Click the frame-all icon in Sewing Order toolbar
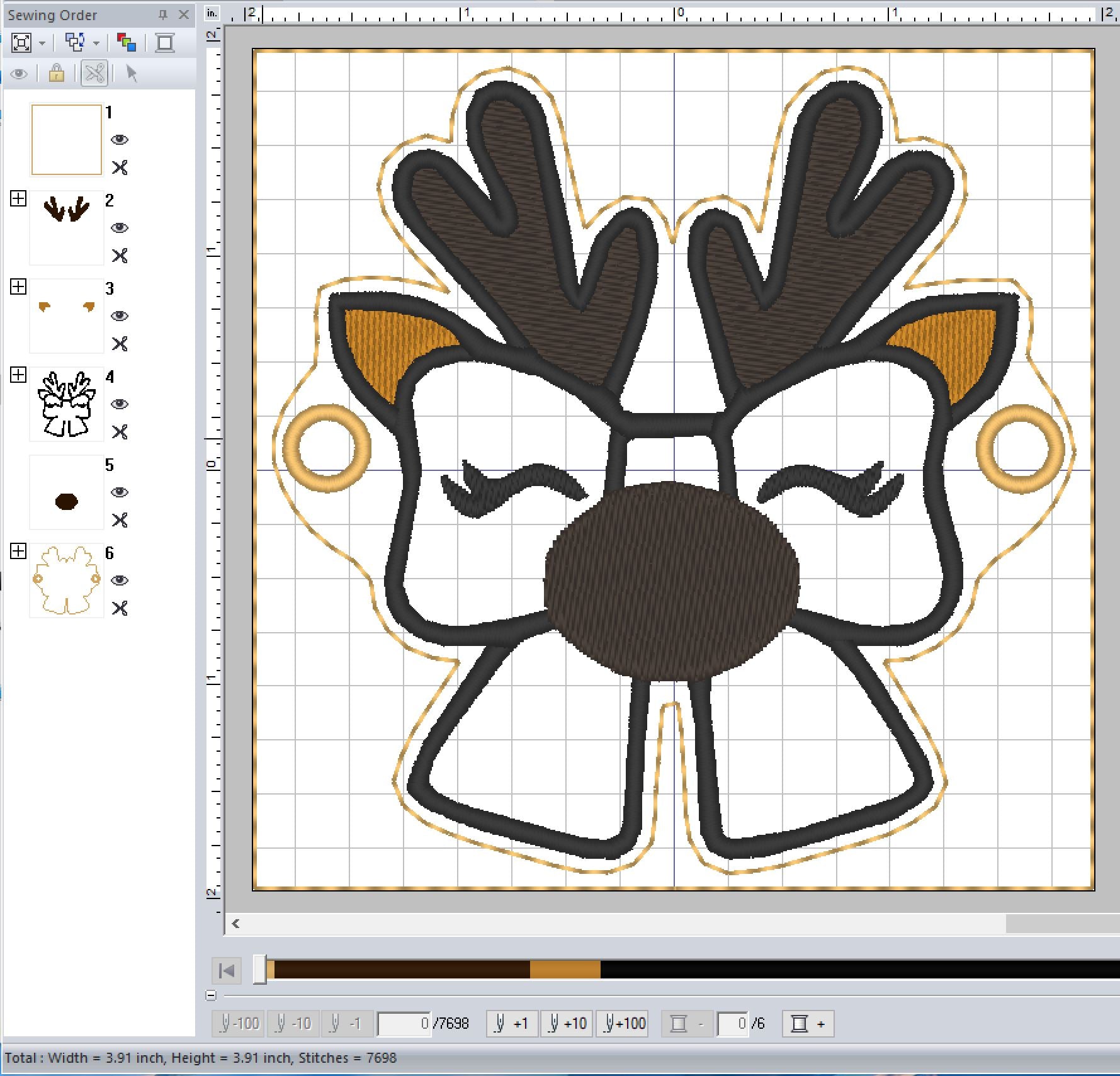Screen dimensions: 1120x1076 coord(21,43)
